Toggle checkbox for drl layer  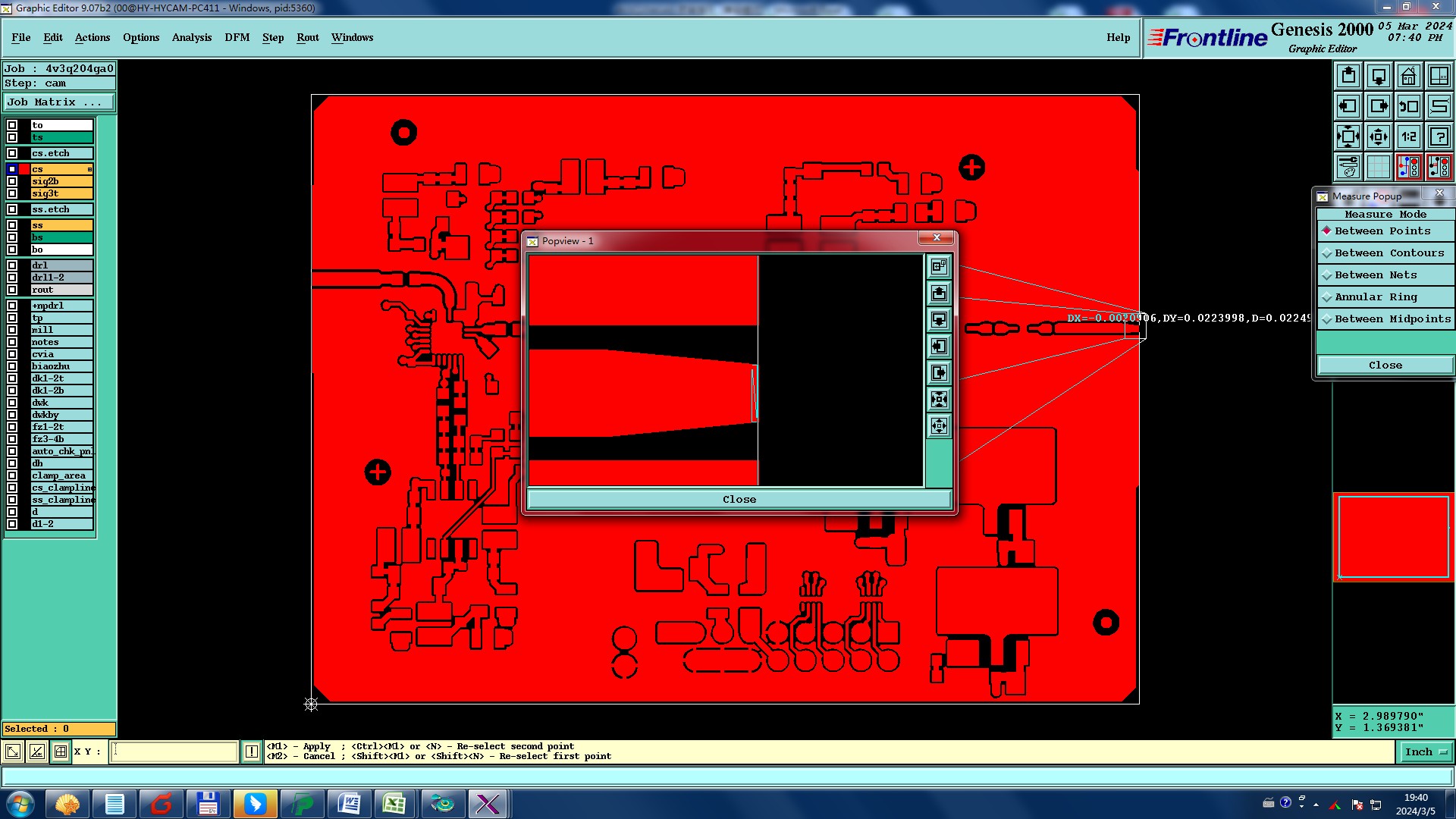(12, 265)
